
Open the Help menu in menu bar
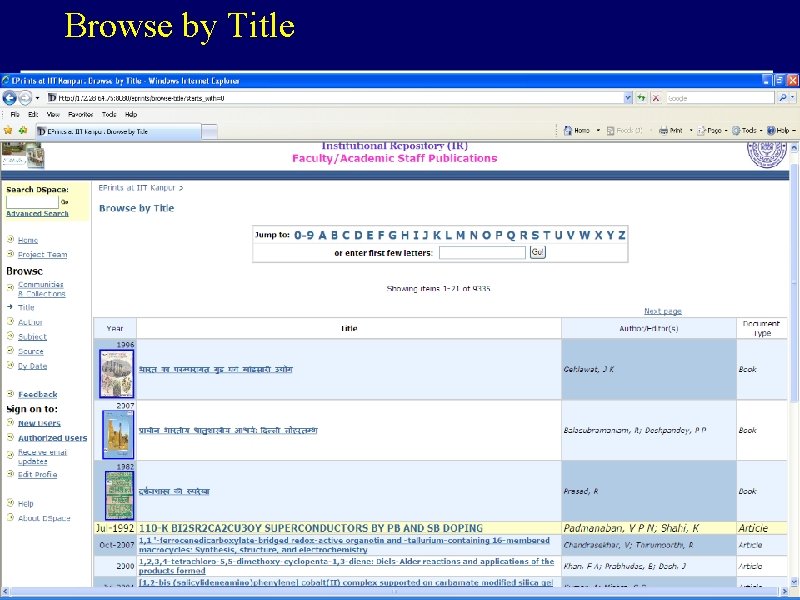(131, 114)
